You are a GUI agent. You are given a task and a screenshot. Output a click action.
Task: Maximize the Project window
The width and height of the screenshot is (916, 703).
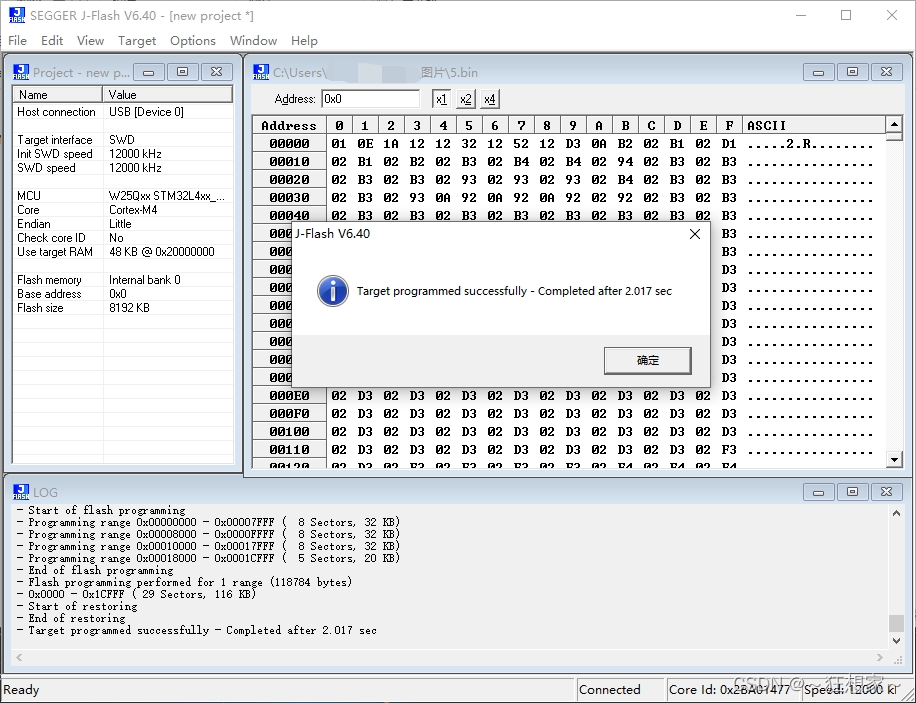[x=183, y=72]
